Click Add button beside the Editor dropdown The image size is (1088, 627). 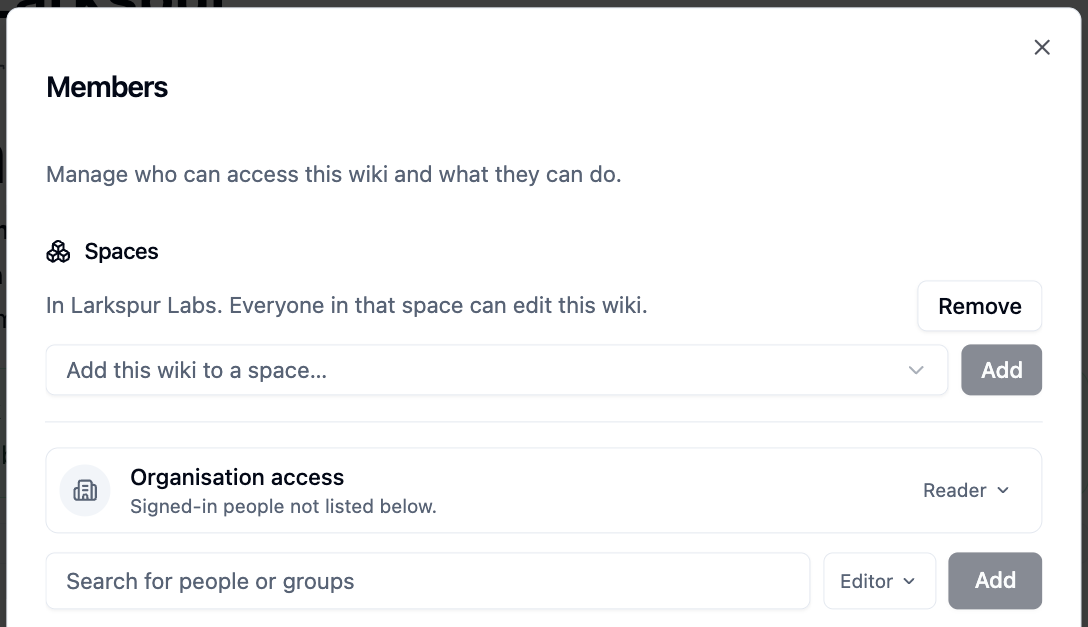point(995,581)
